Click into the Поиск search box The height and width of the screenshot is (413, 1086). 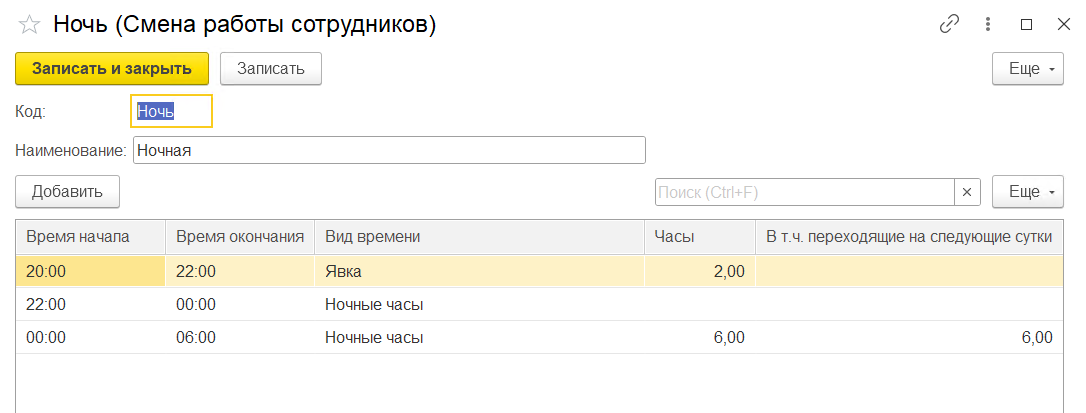coord(805,192)
